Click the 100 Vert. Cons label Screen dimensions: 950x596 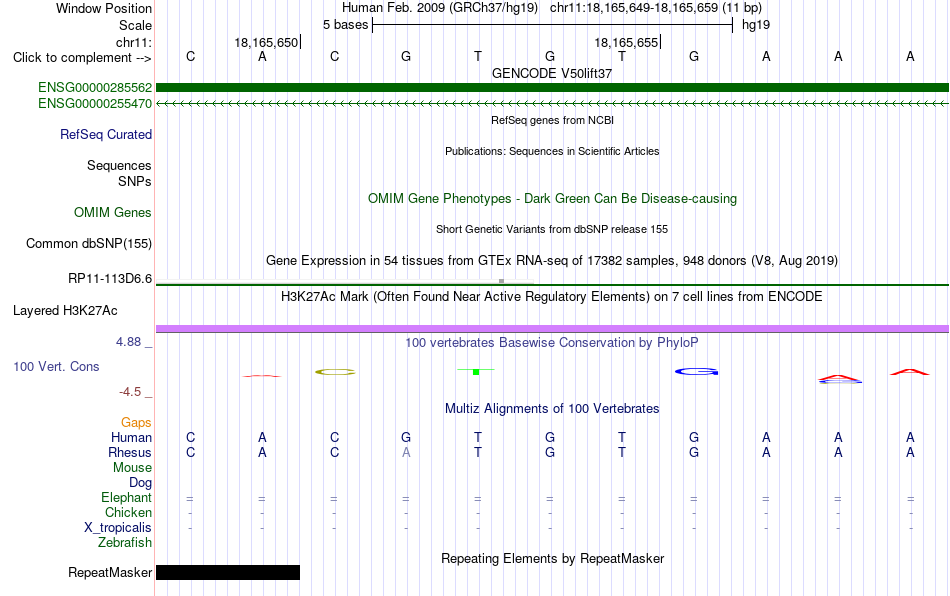point(56,366)
